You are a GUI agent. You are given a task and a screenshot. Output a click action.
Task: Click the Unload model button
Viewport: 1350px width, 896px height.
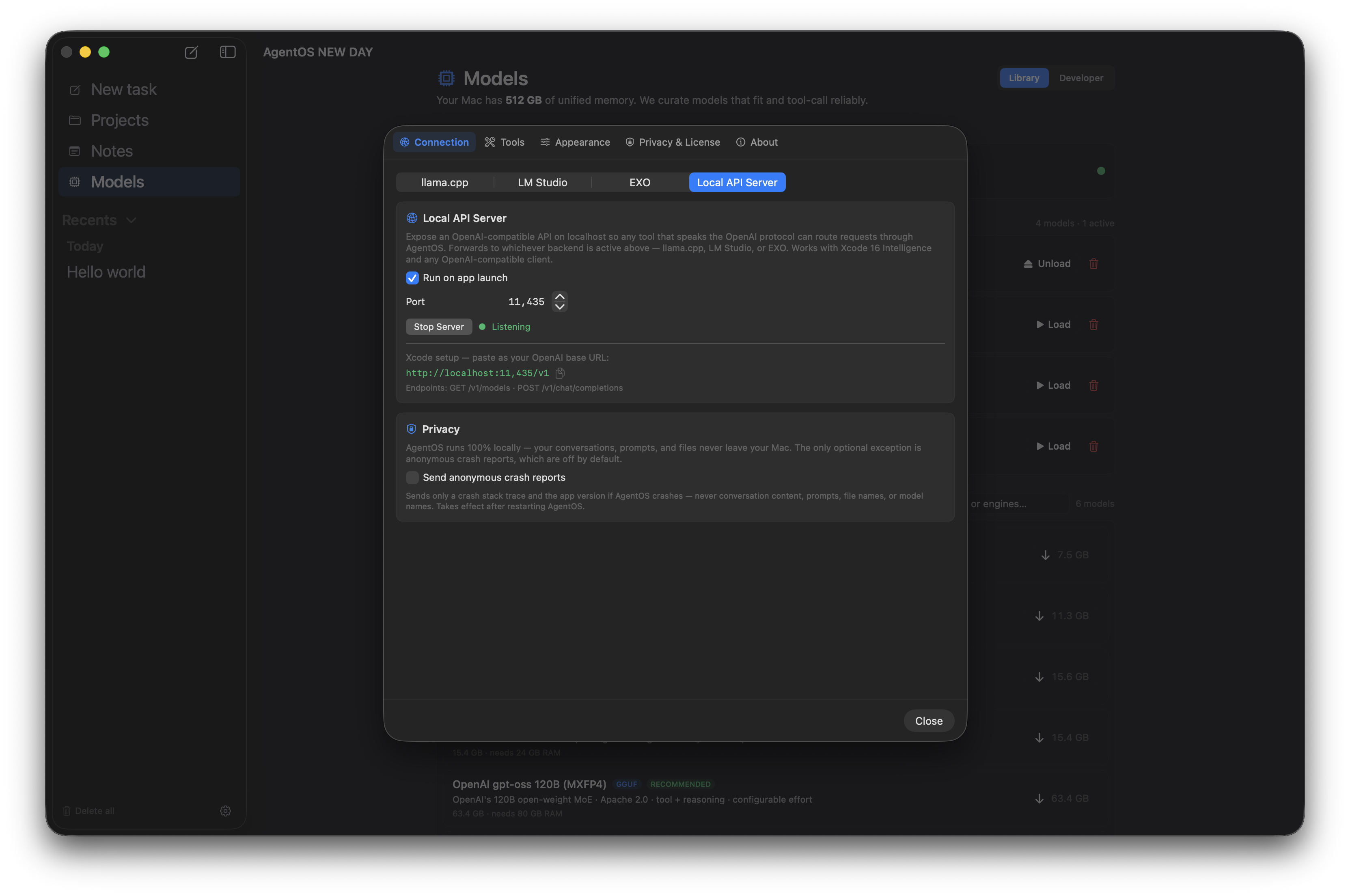[x=1046, y=264]
